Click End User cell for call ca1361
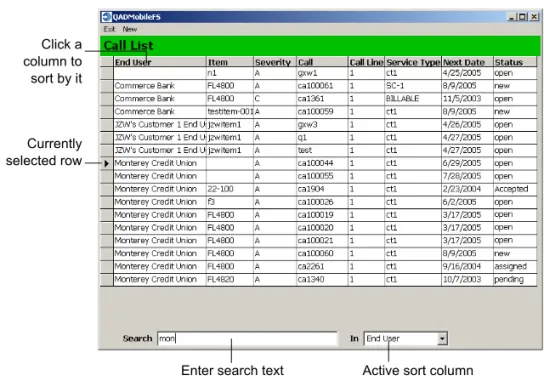This screenshot has height=381, width=544. (160, 99)
